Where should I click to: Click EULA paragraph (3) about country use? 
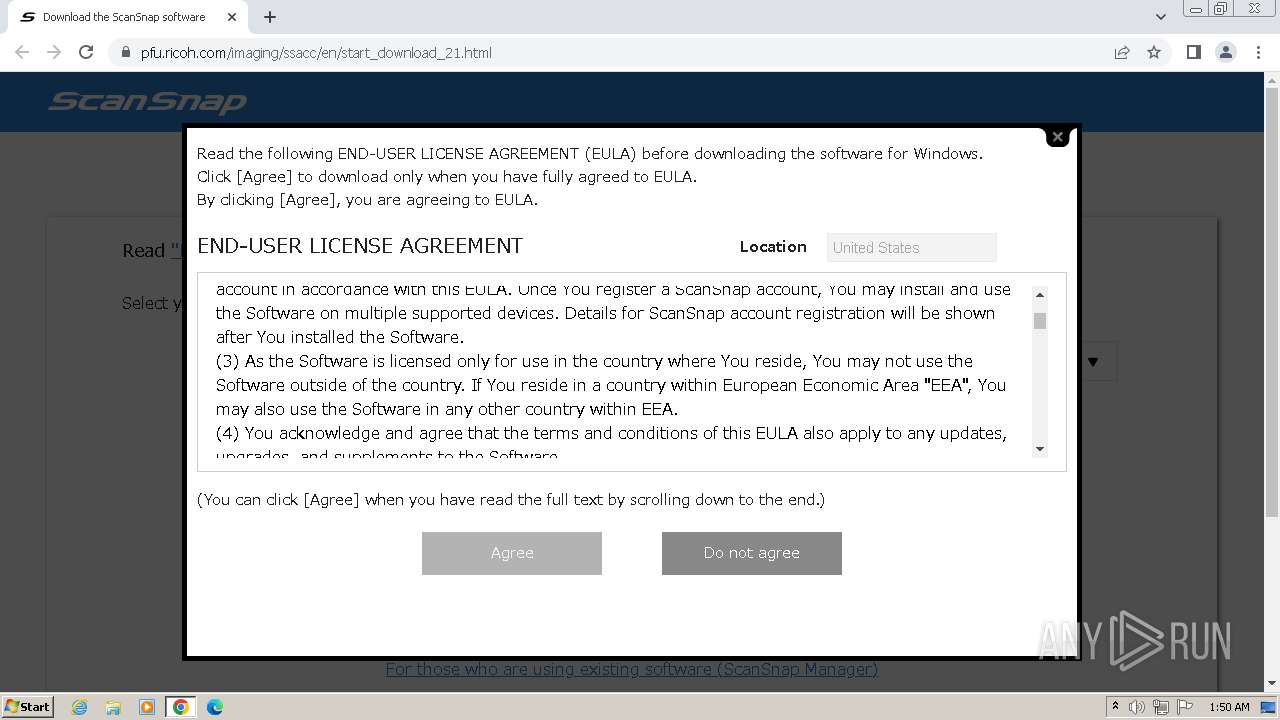pos(611,385)
